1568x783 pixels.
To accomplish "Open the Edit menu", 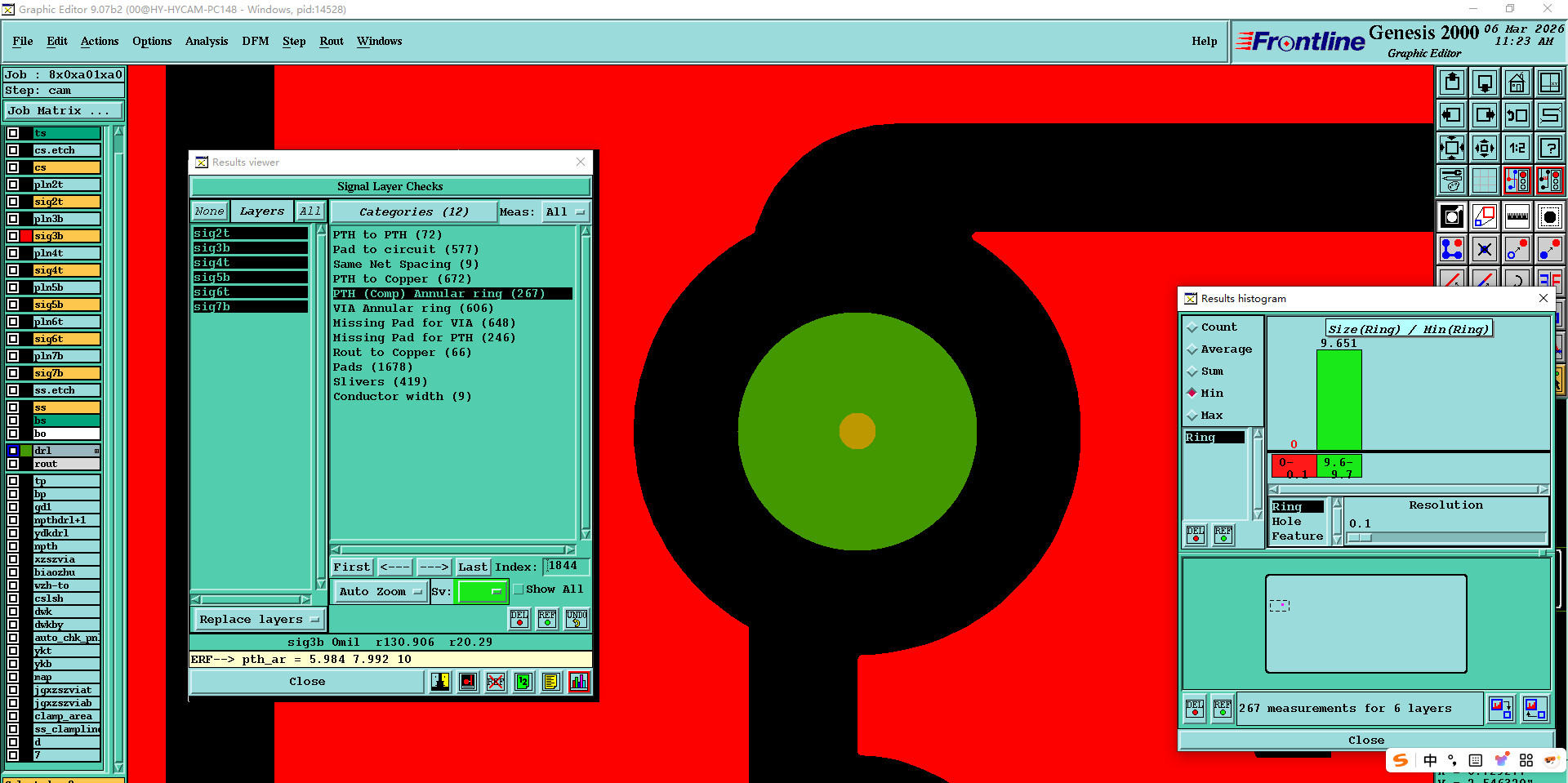I will tap(57, 42).
